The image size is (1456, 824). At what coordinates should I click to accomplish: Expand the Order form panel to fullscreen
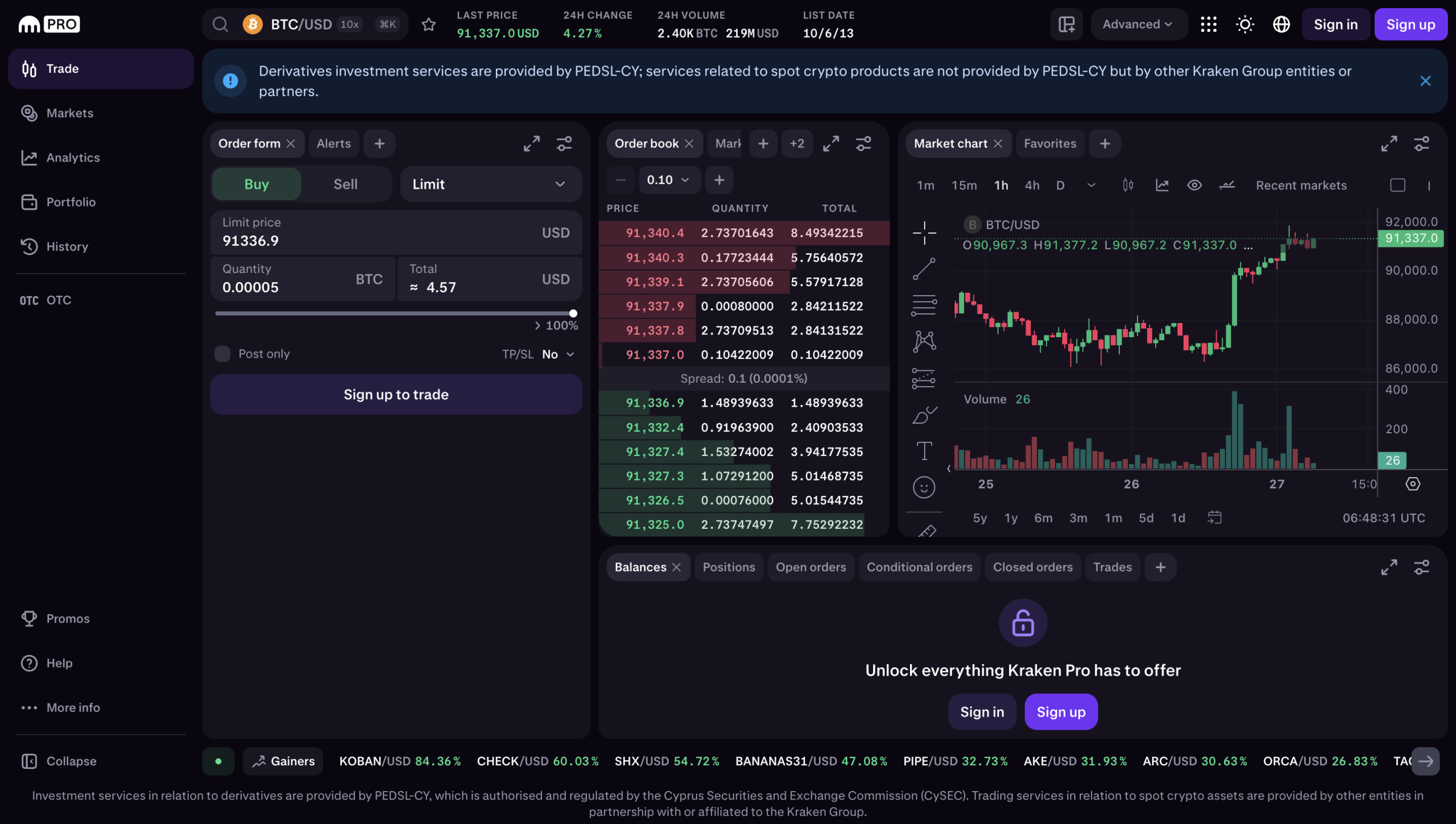pos(532,143)
